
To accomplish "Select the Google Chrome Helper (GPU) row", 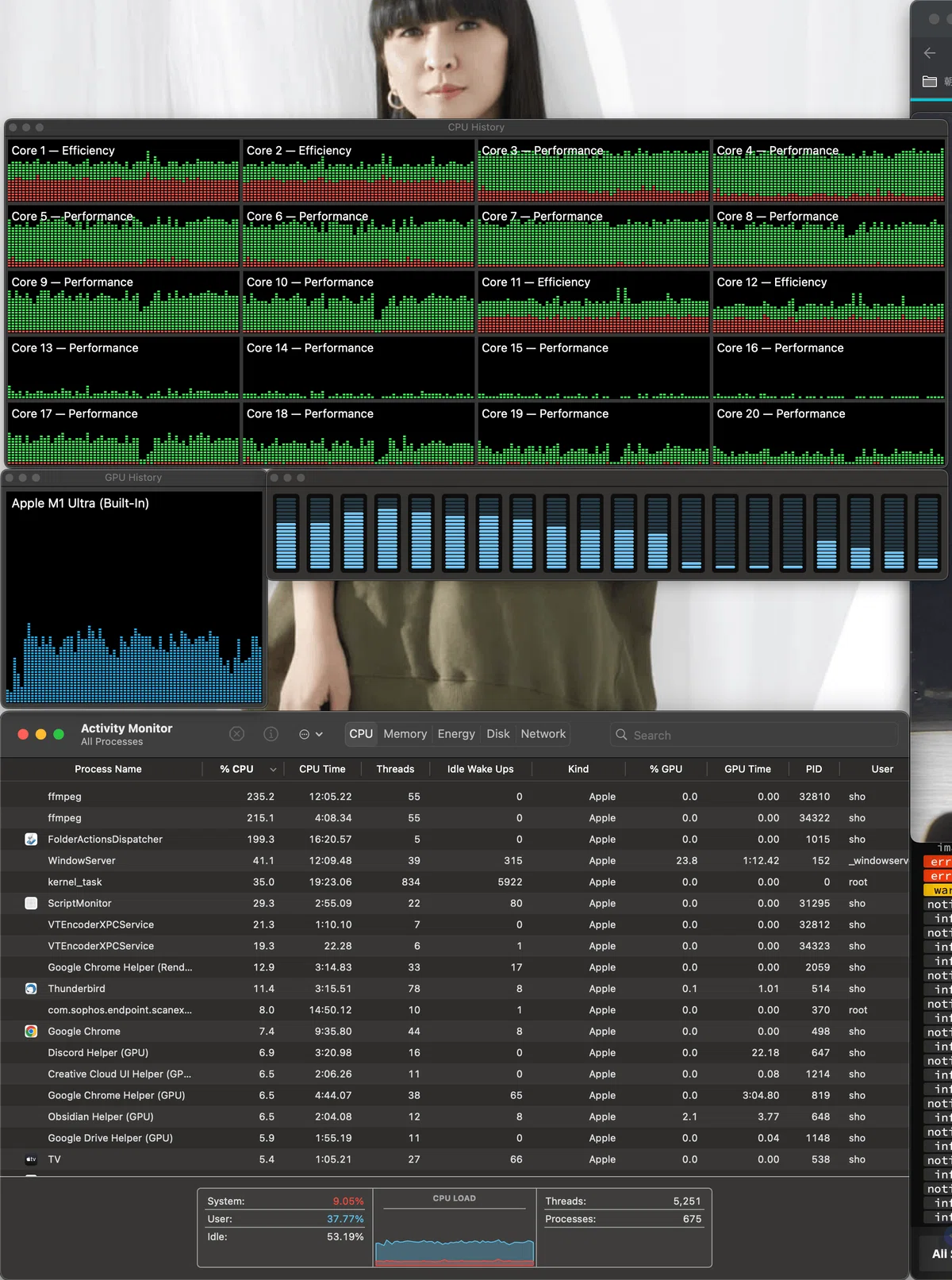I will click(x=455, y=1095).
